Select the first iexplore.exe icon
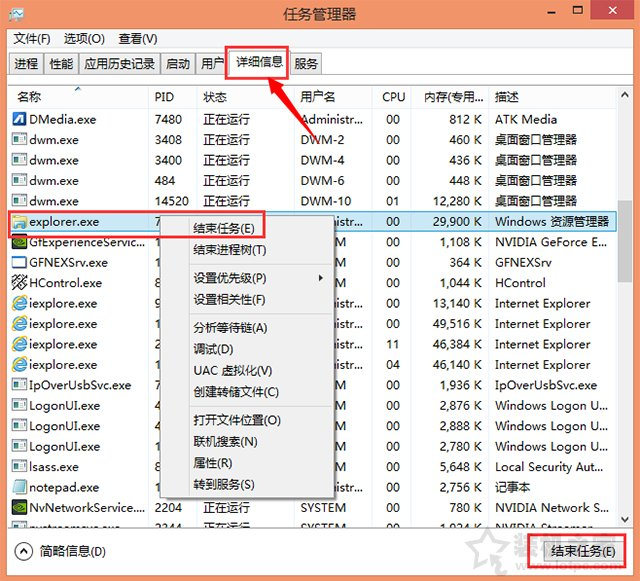Screen dimensions: 640x581 [x=19, y=304]
